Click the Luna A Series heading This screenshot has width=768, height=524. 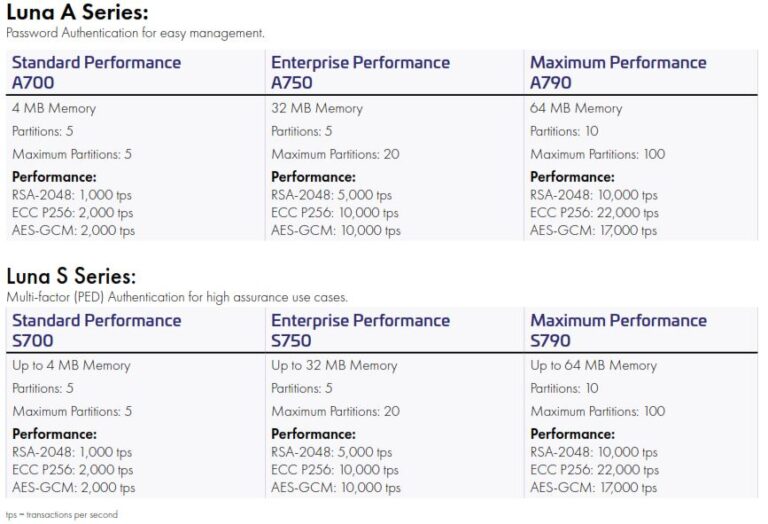76,13
